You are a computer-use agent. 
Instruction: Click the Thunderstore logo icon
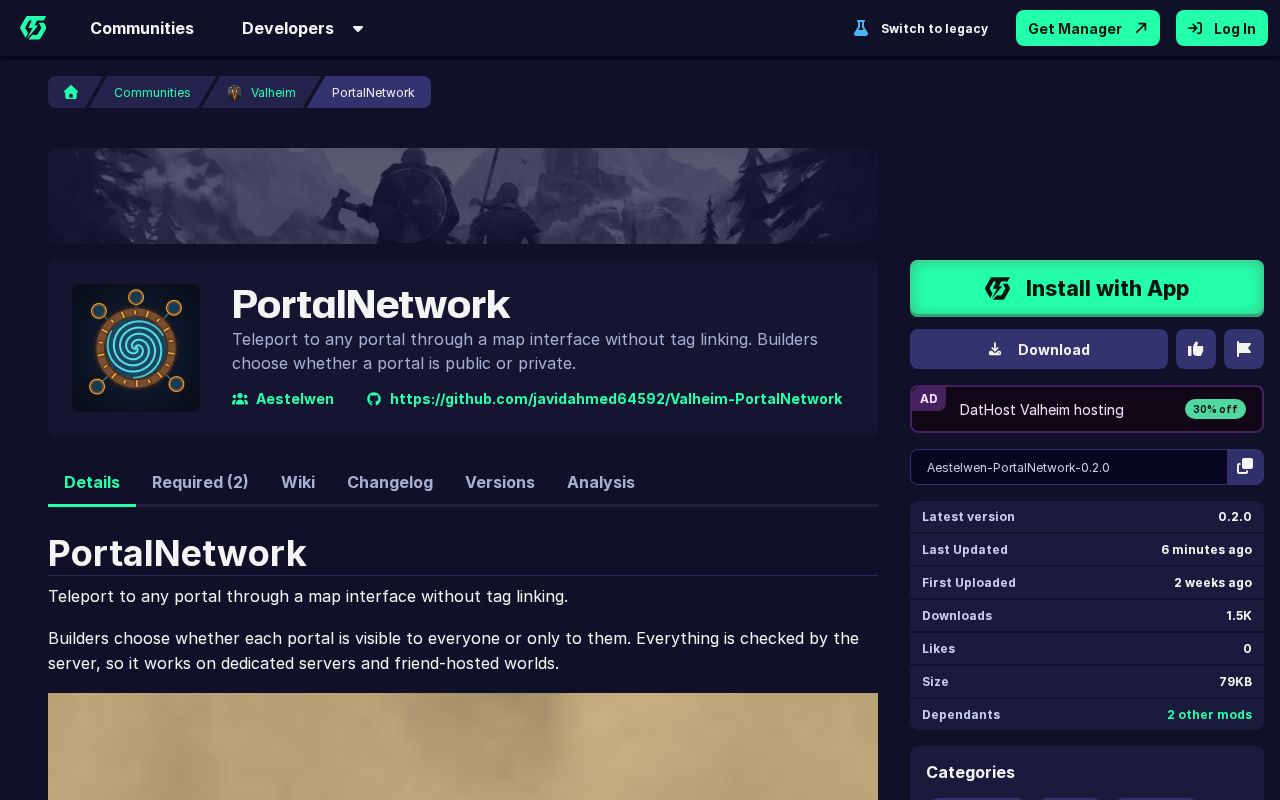pos(33,28)
